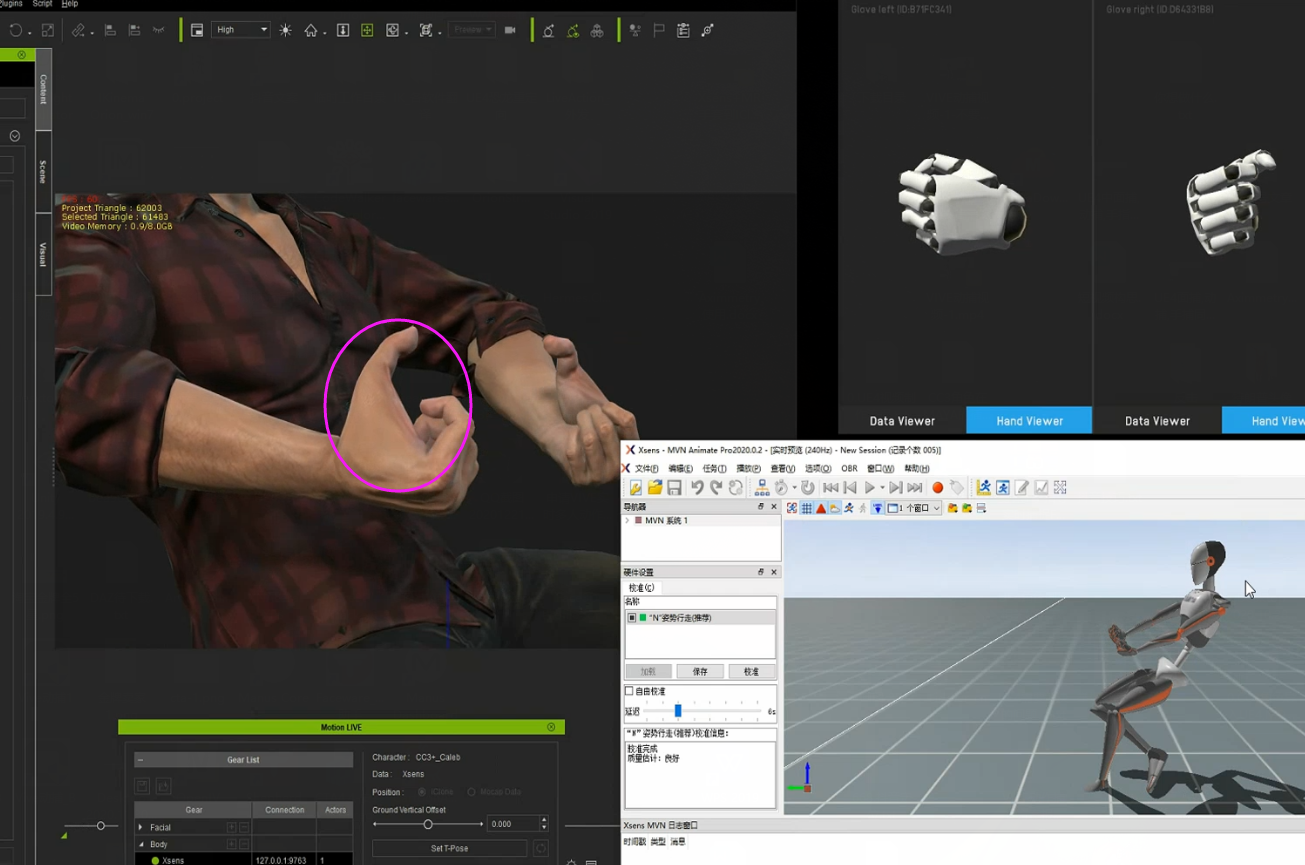Select the Mocap Data position radio button
Viewport: 1305px width, 865px height.
[x=471, y=792]
